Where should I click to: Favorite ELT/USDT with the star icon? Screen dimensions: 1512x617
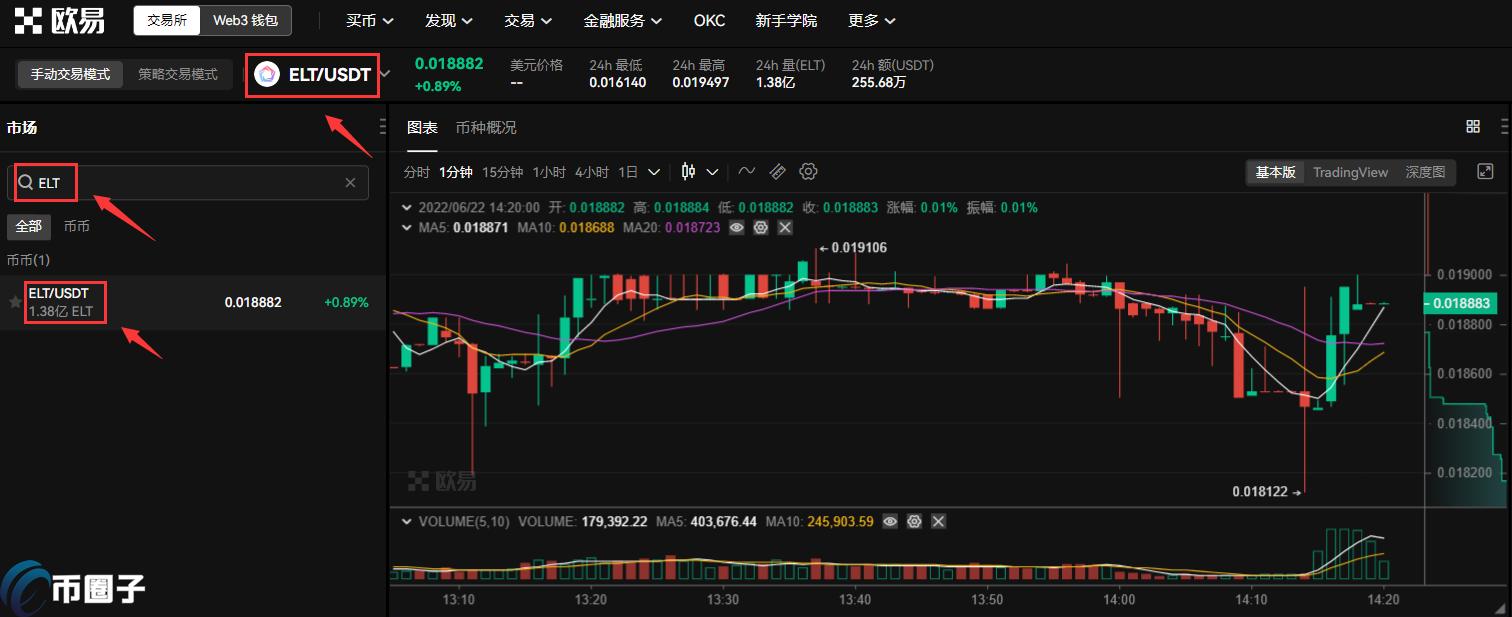click(15, 302)
